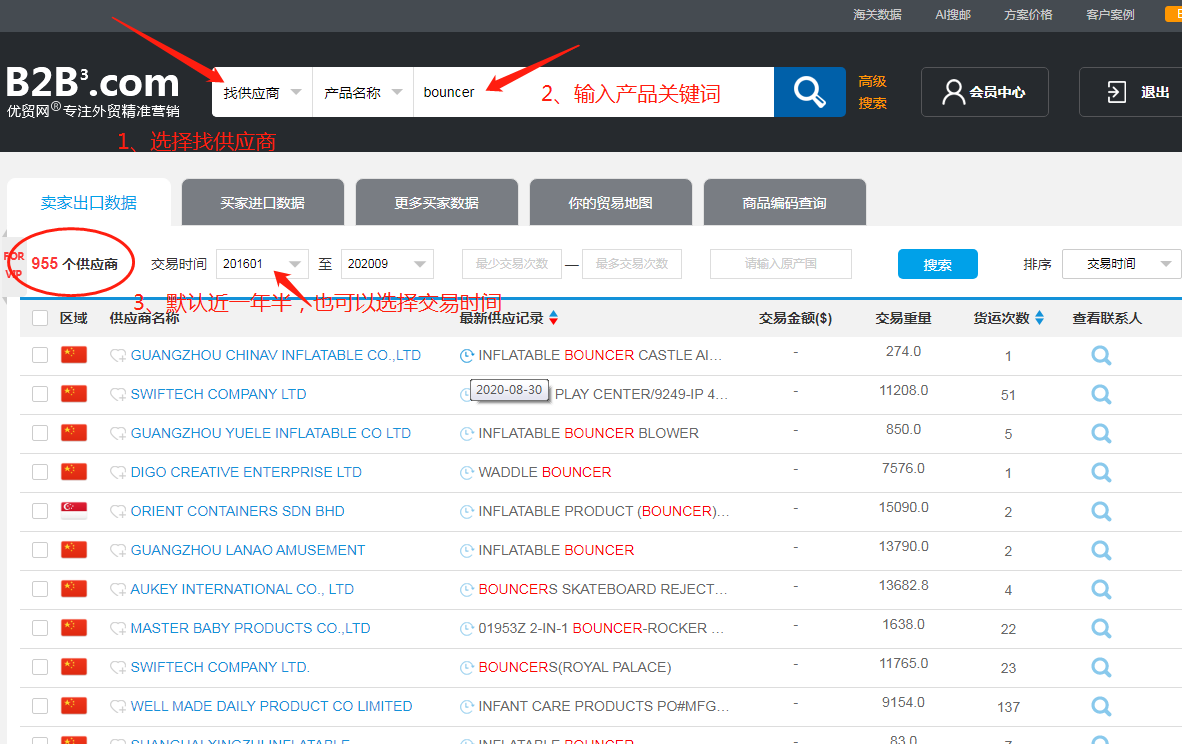Click the blue 搜索 filter button
This screenshot has width=1182, height=744.
[938, 264]
